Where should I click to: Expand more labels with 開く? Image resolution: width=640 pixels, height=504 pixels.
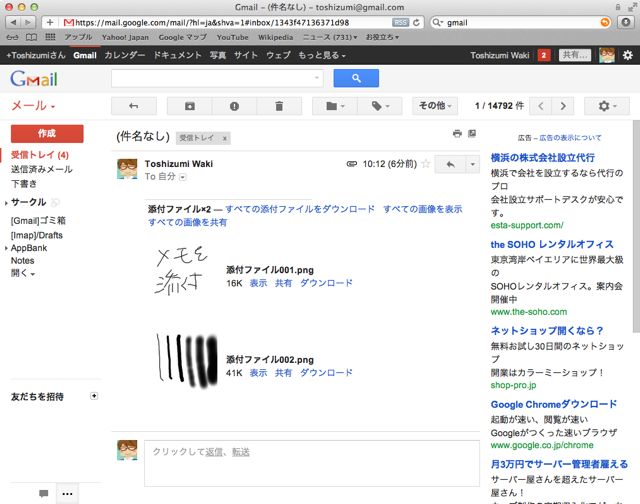pos(22,273)
